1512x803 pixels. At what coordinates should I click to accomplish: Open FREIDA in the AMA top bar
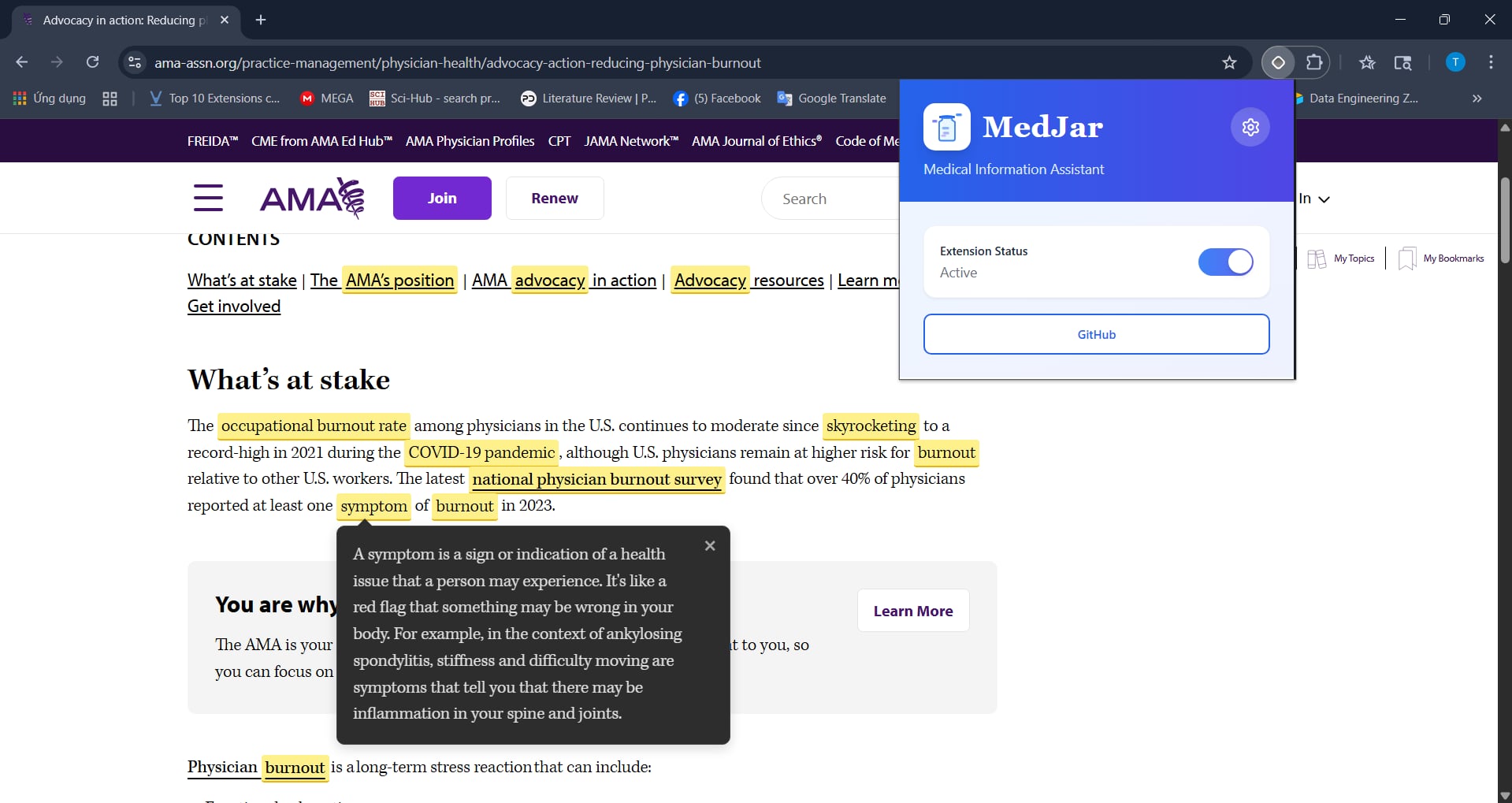pos(213,141)
